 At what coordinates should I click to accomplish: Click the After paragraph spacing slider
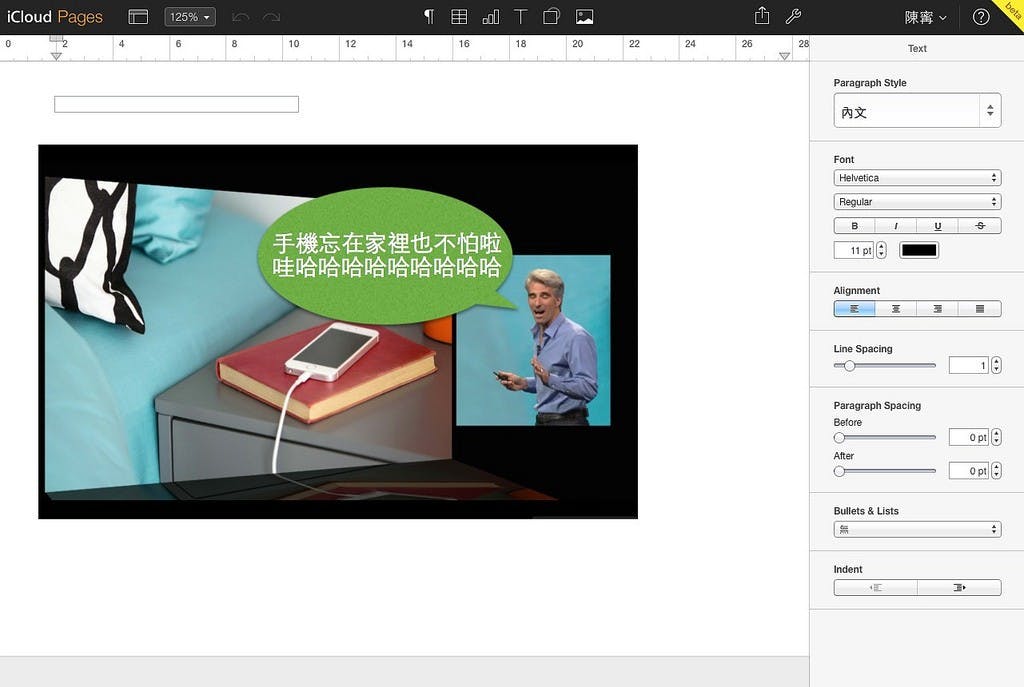885,471
